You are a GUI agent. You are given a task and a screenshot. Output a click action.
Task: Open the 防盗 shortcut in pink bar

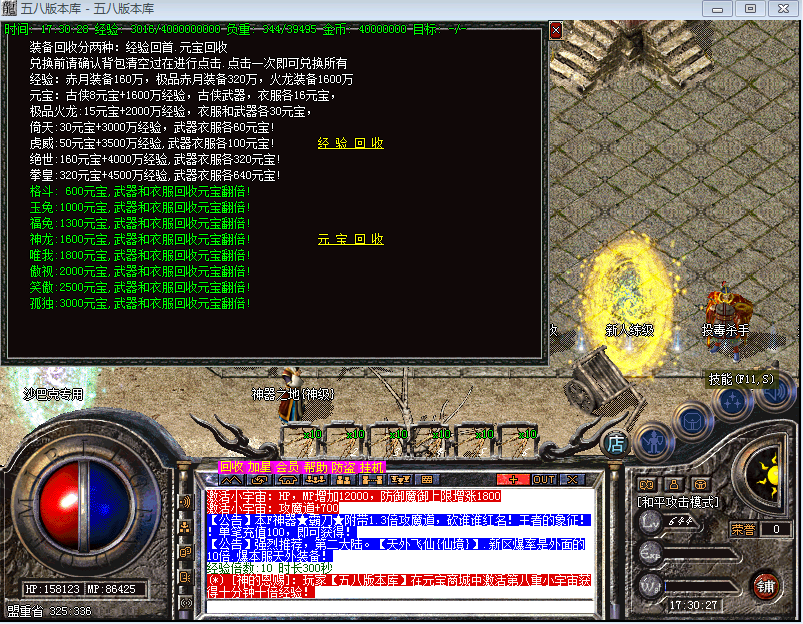(343, 467)
